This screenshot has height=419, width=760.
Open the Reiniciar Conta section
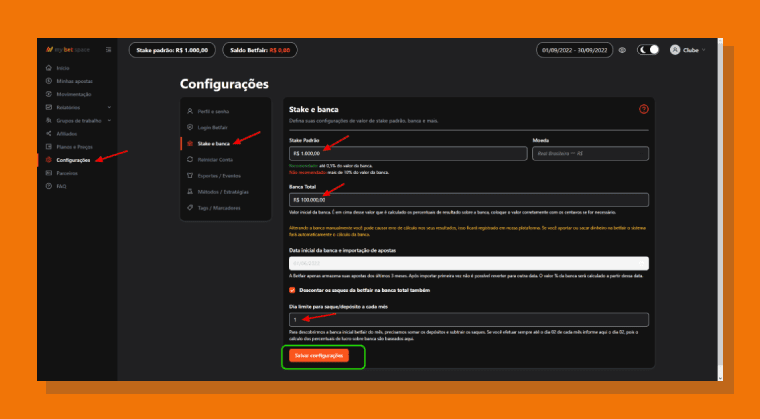(x=215, y=160)
